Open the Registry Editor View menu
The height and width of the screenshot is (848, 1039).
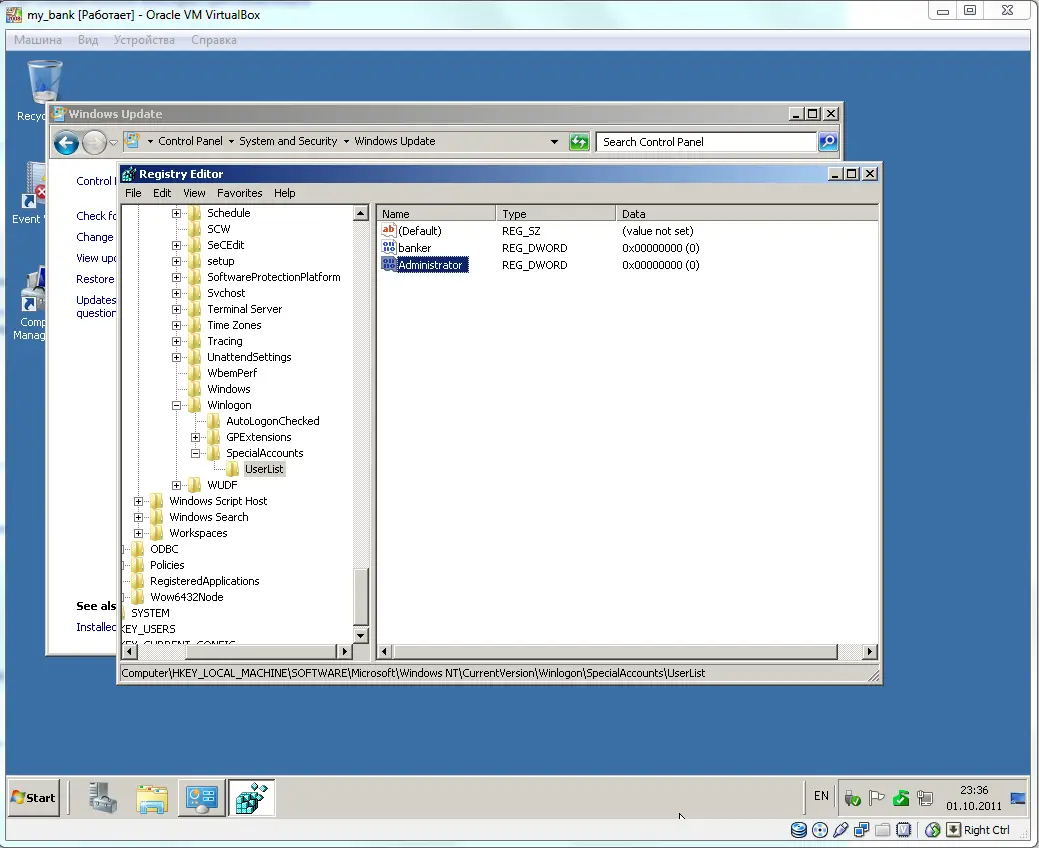coord(194,193)
